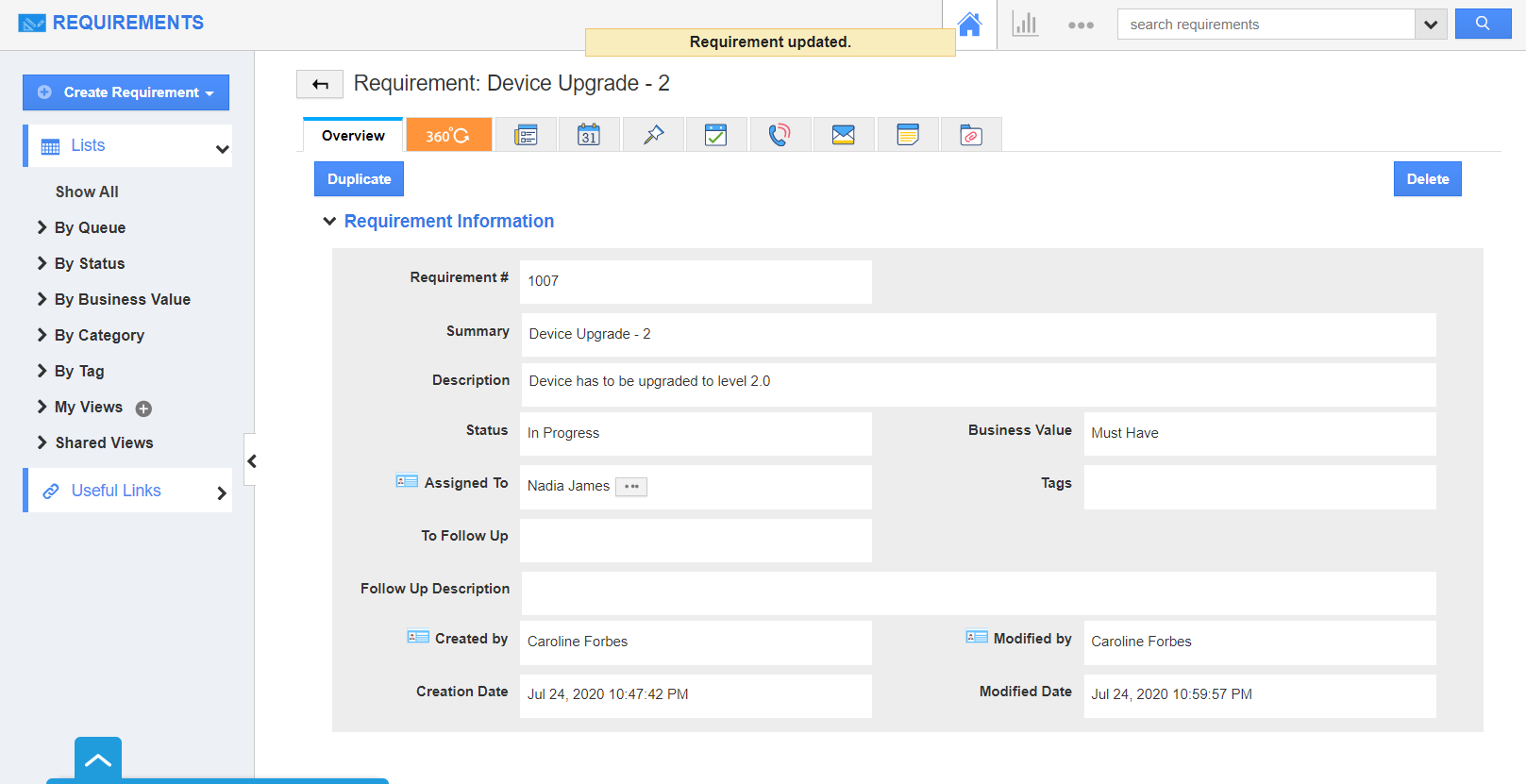
Task: Click the empty Tags field
Action: 1260,487
